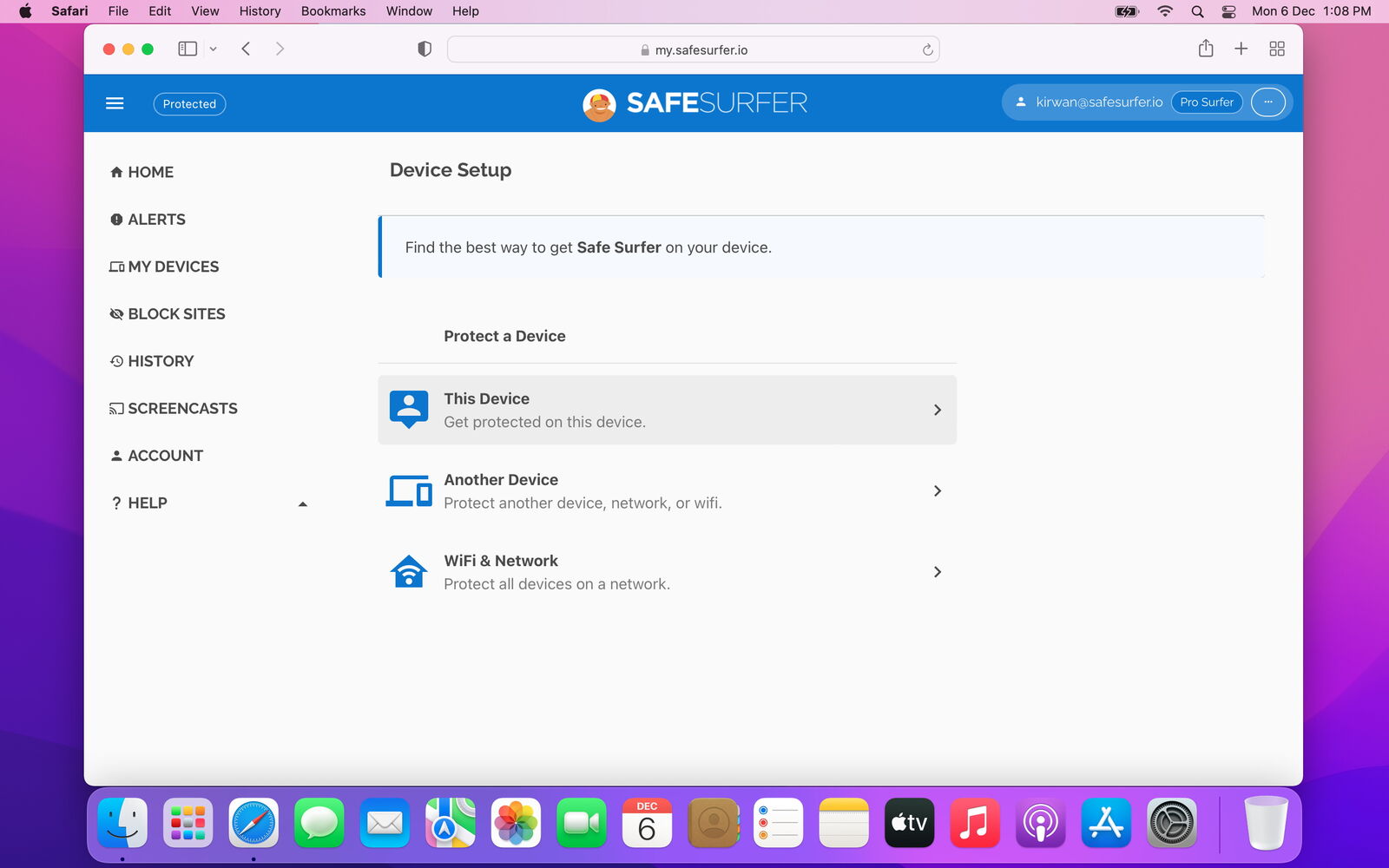The image size is (1389, 868).
Task: Click the date and time in menu bar
Action: pos(1311,11)
